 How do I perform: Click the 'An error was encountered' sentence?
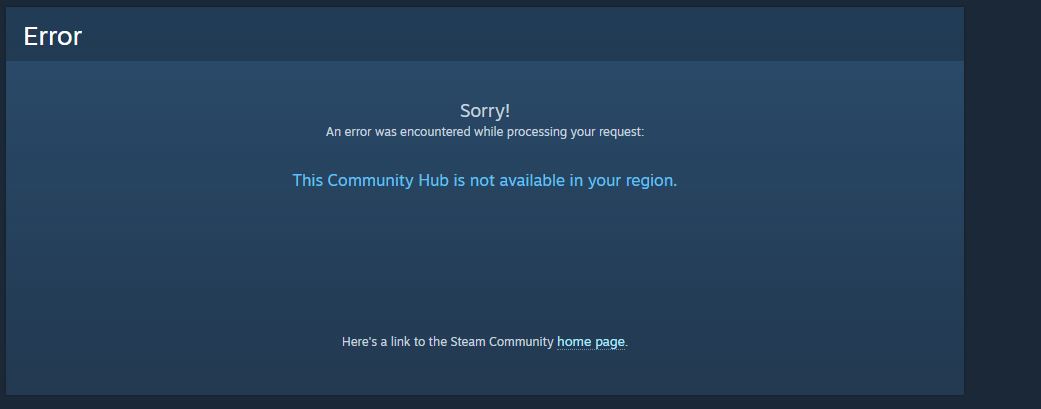[485, 131]
